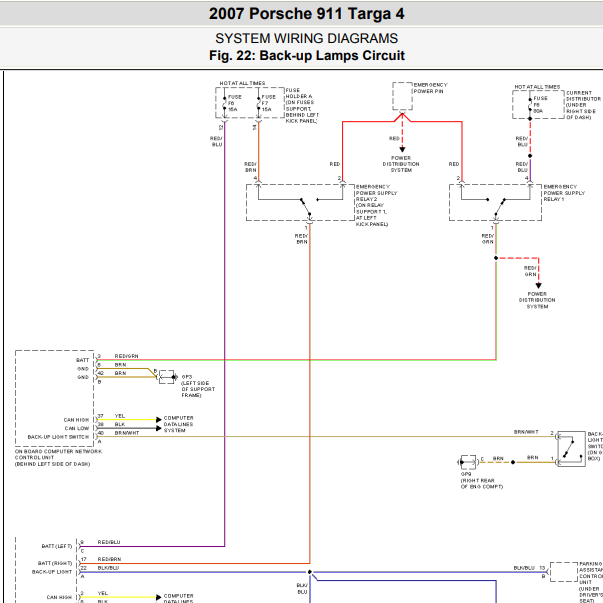This screenshot has height=603, width=603.
Task: Select the 80A fuse in Current Distributor
Action: [530, 105]
